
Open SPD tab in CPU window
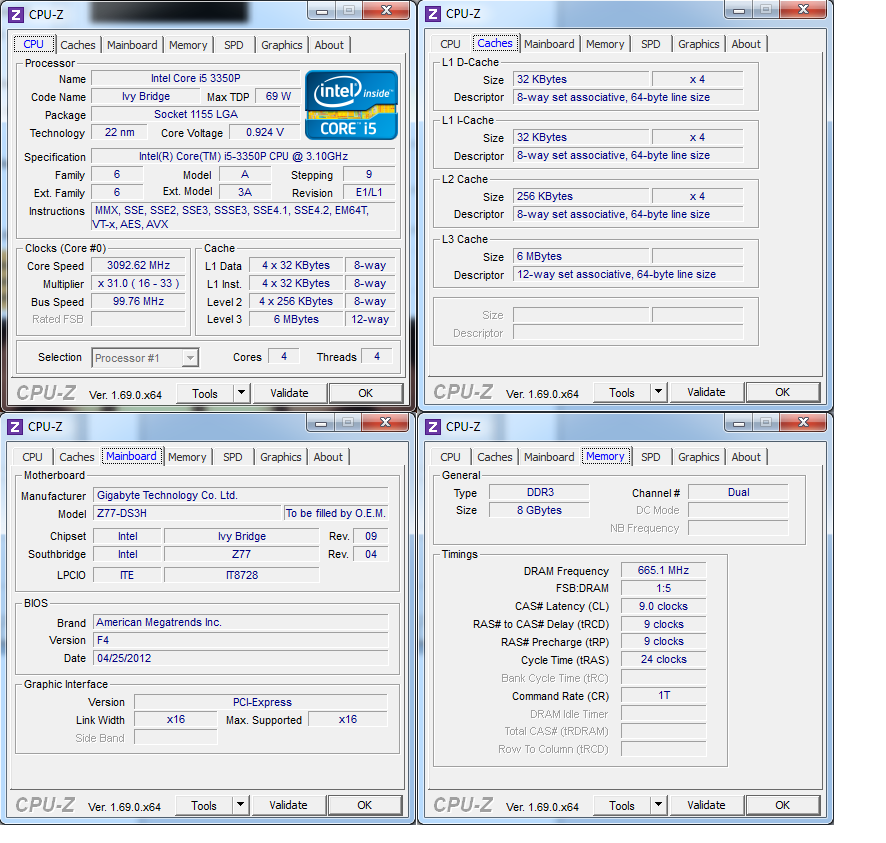pos(233,45)
